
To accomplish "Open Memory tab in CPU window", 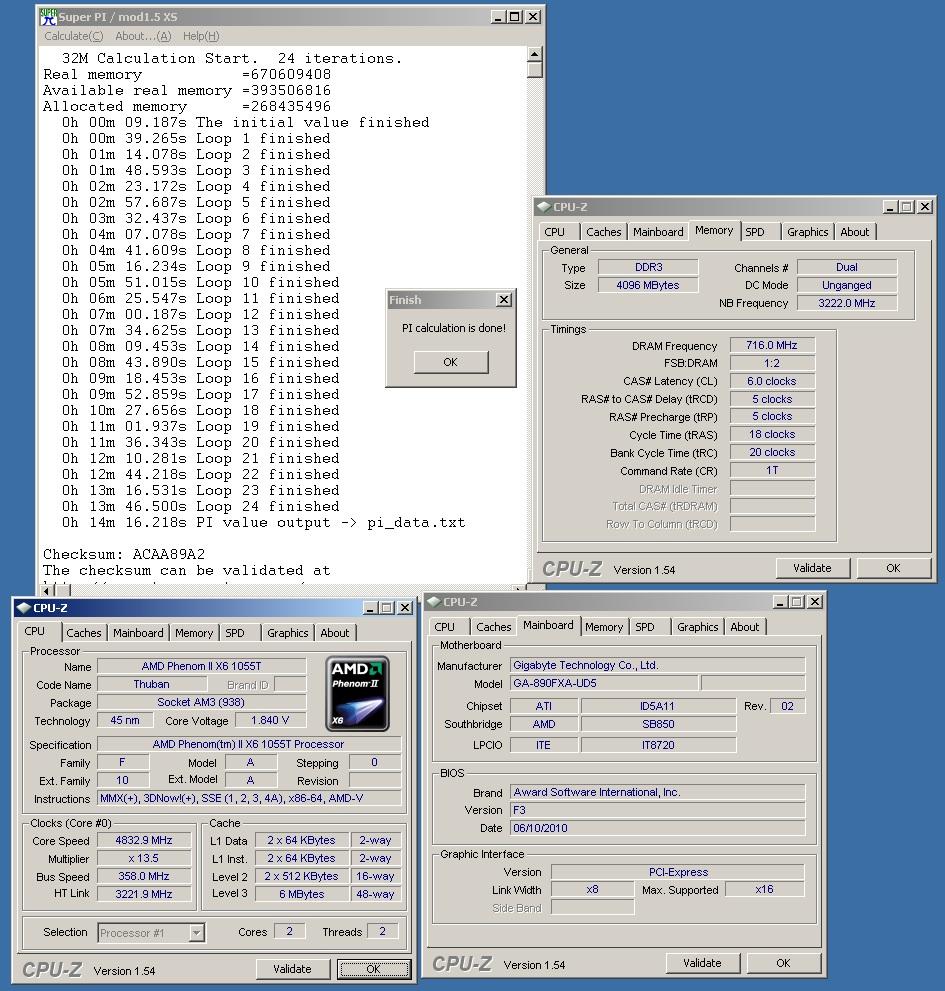I will pos(193,633).
